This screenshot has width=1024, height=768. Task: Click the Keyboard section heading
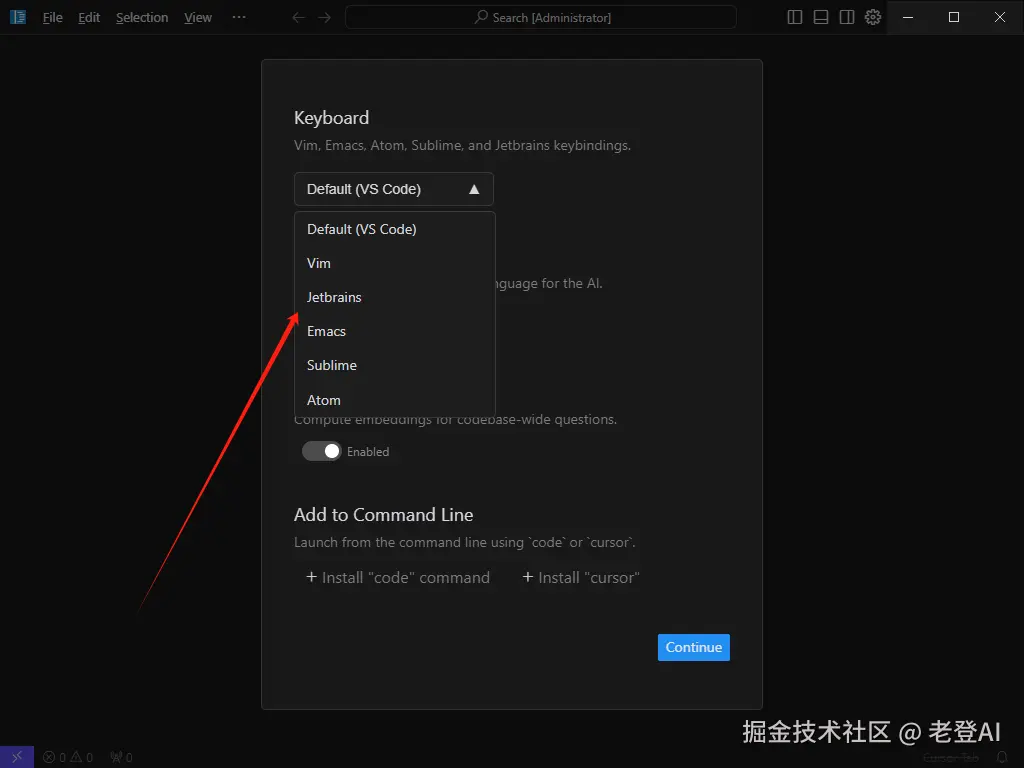[x=331, y=118]
